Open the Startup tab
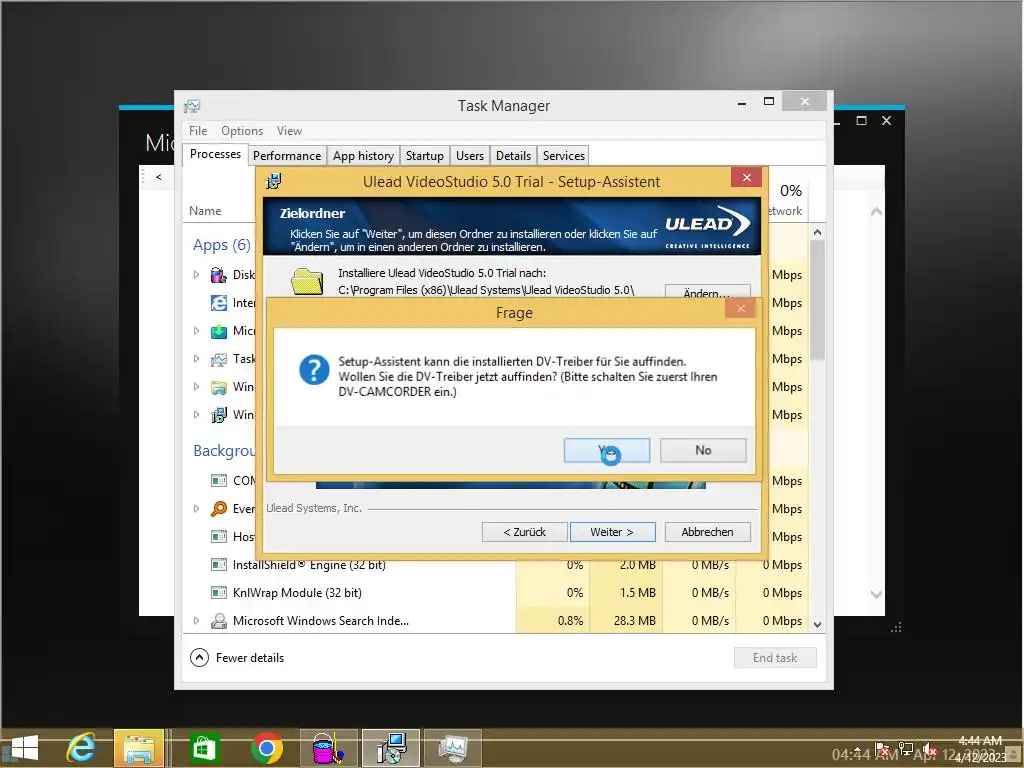This screenshot has width=1024, height=768. point(424,155)
